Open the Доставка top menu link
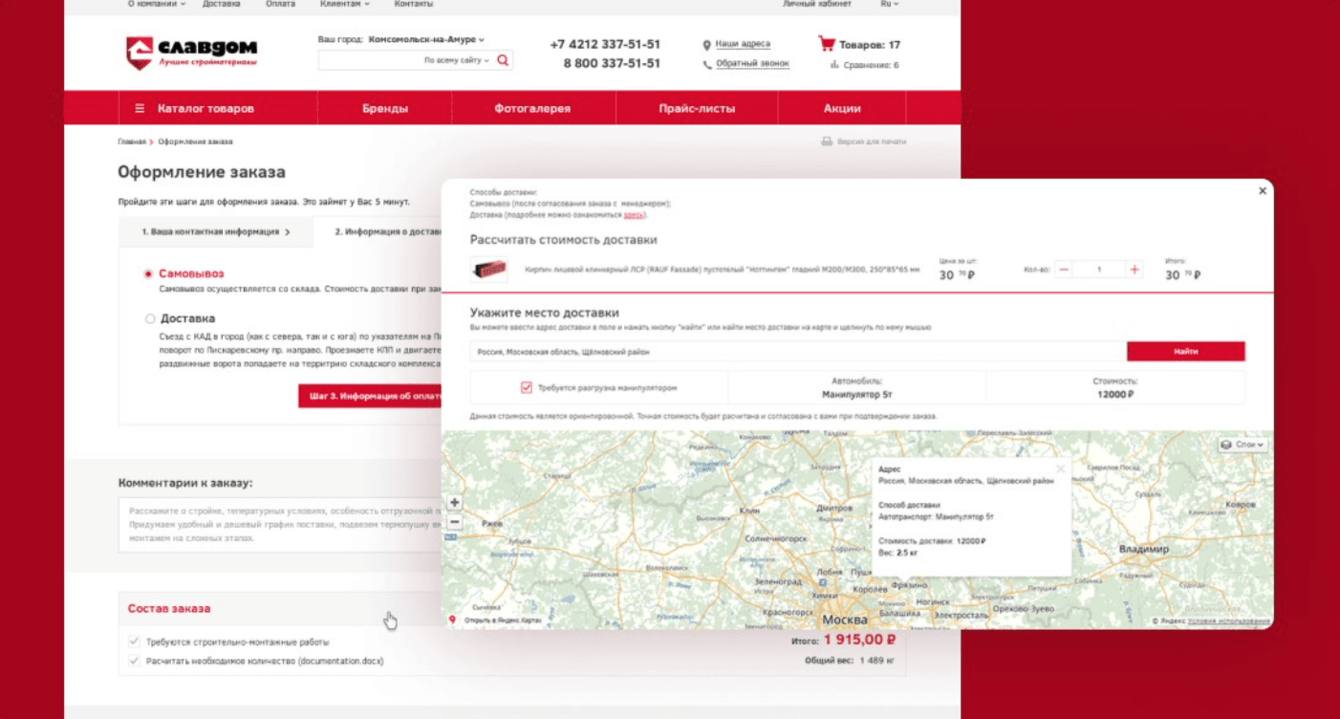Viewport: 1340px width, 719px height. (x=221, y=4)
